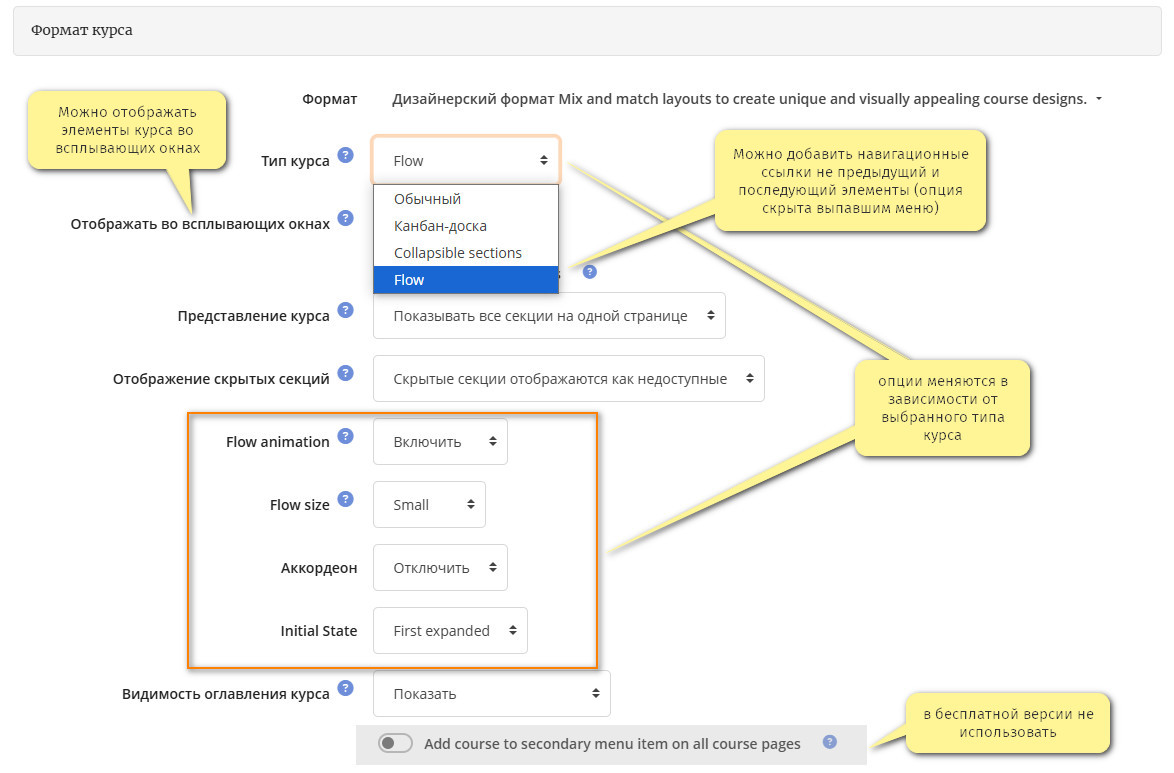
Task: Click the Initial State label
Action: pyautogui.click(x=319, y=631)
